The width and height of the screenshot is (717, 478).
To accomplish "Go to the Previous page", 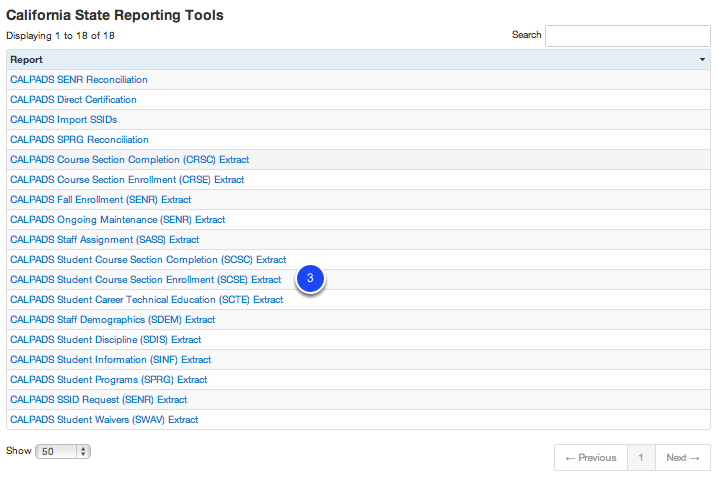I will pyautogui.click(x=591, y=457).
